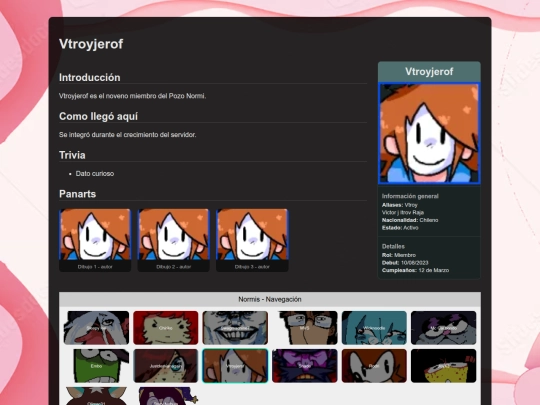The image size is (540, 405).
Task: Click the Como llegó aquí heading
Action: 98,116
